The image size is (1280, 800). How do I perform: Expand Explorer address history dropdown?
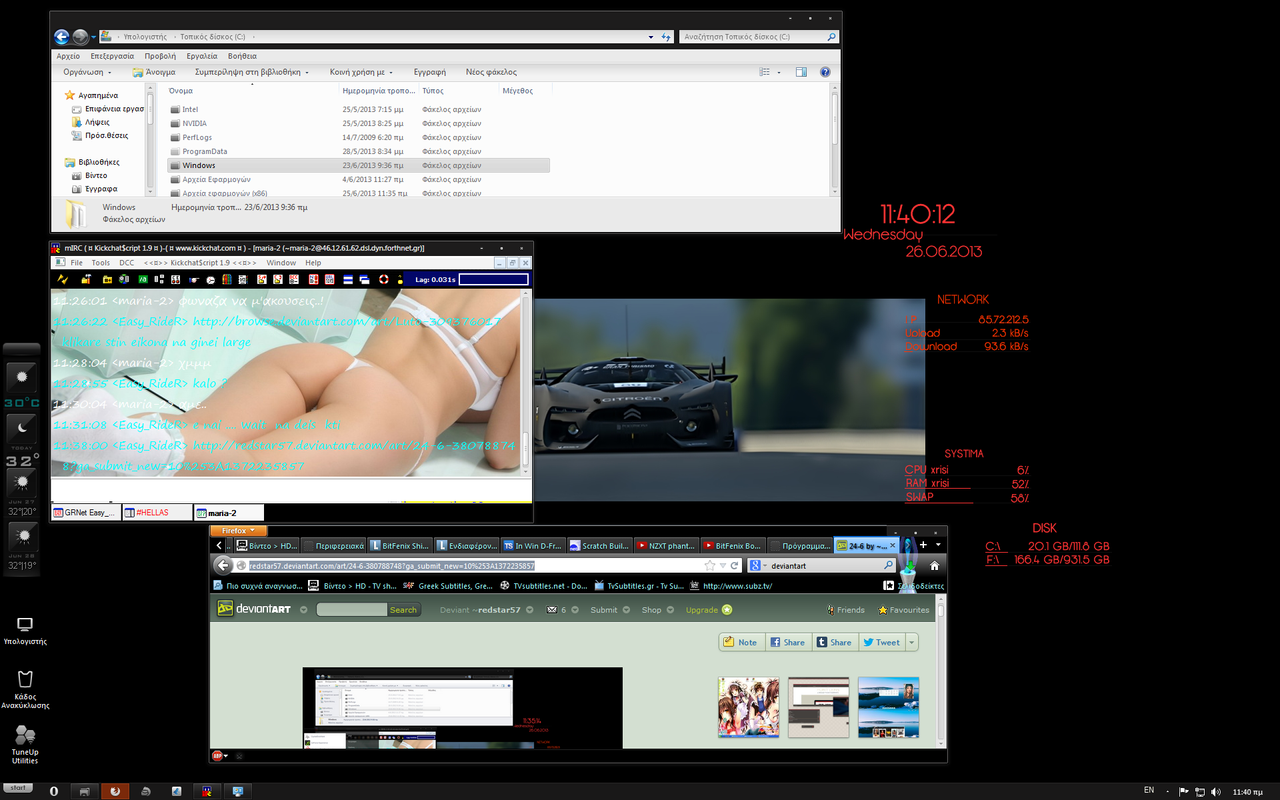pos(650,37)
